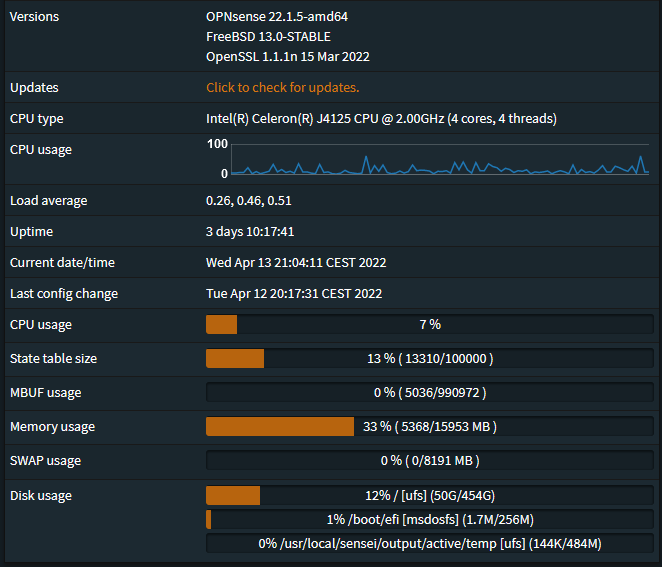
Task: Click the Disk usage row label
Action: coord(41,495)
